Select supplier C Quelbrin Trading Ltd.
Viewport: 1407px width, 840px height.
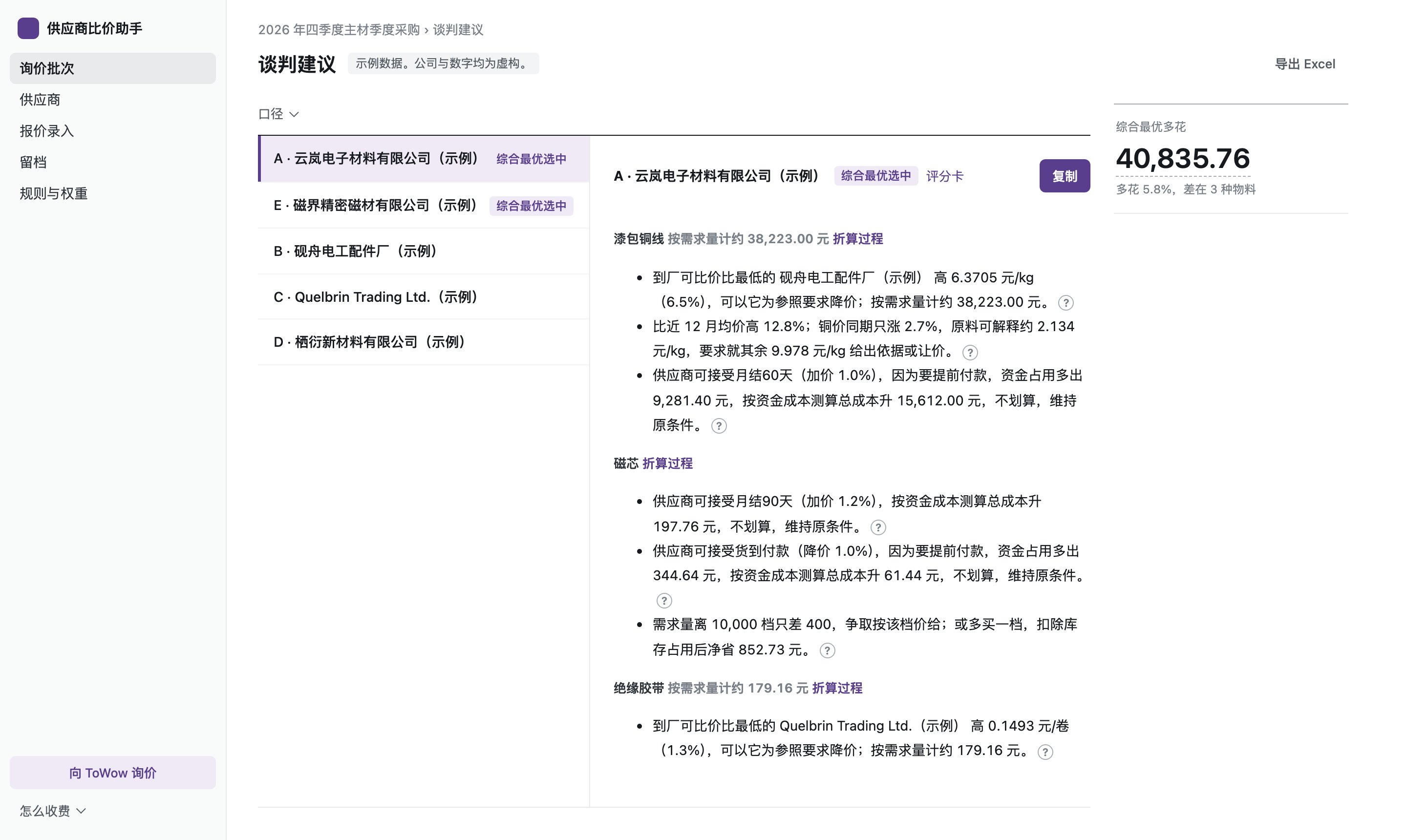pyautogui.click(x=424, y=297)
